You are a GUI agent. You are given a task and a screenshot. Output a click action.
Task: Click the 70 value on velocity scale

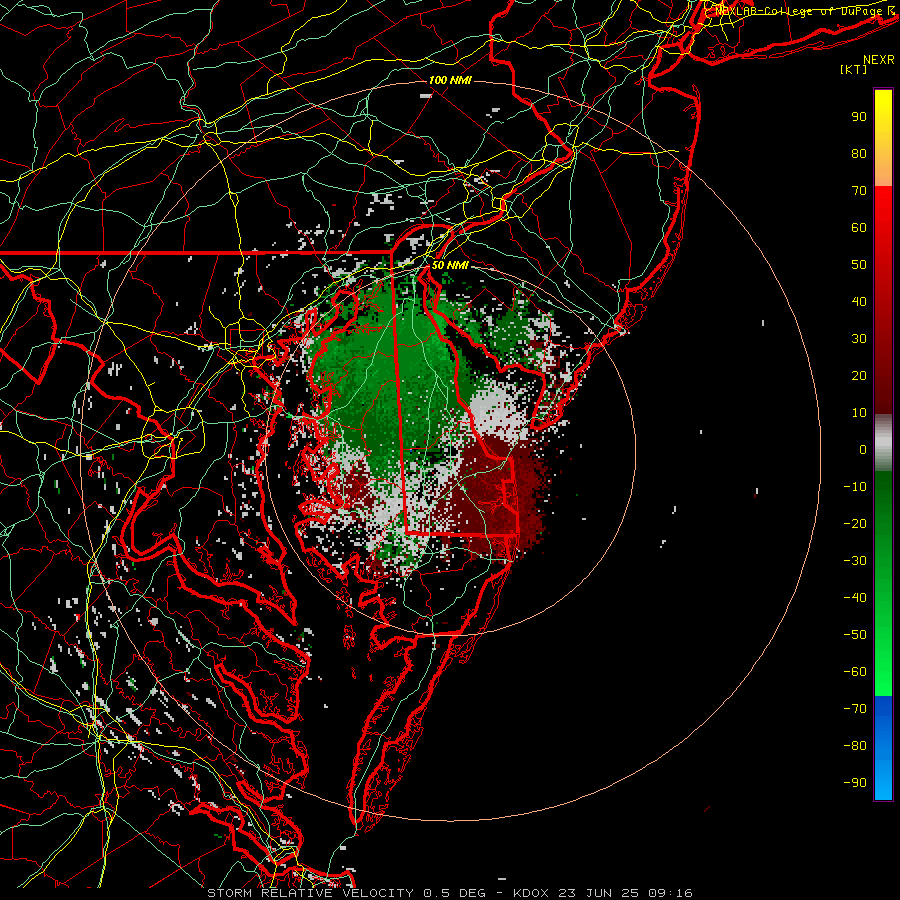coord(859,191)
